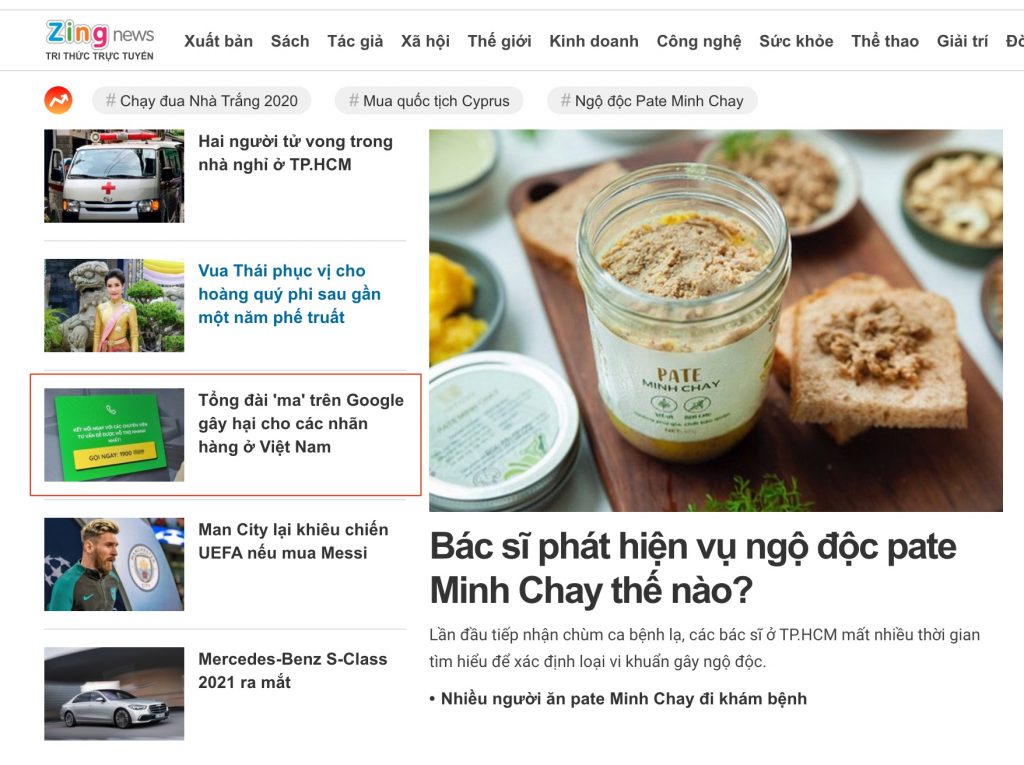Navigate to Kinh doanh section

click(594, 41)
